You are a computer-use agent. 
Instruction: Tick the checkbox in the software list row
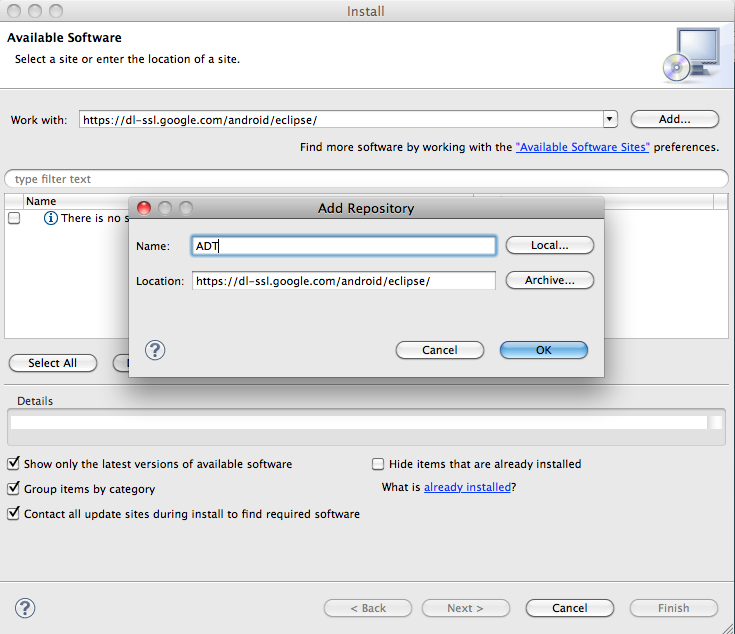click(14, 218)
